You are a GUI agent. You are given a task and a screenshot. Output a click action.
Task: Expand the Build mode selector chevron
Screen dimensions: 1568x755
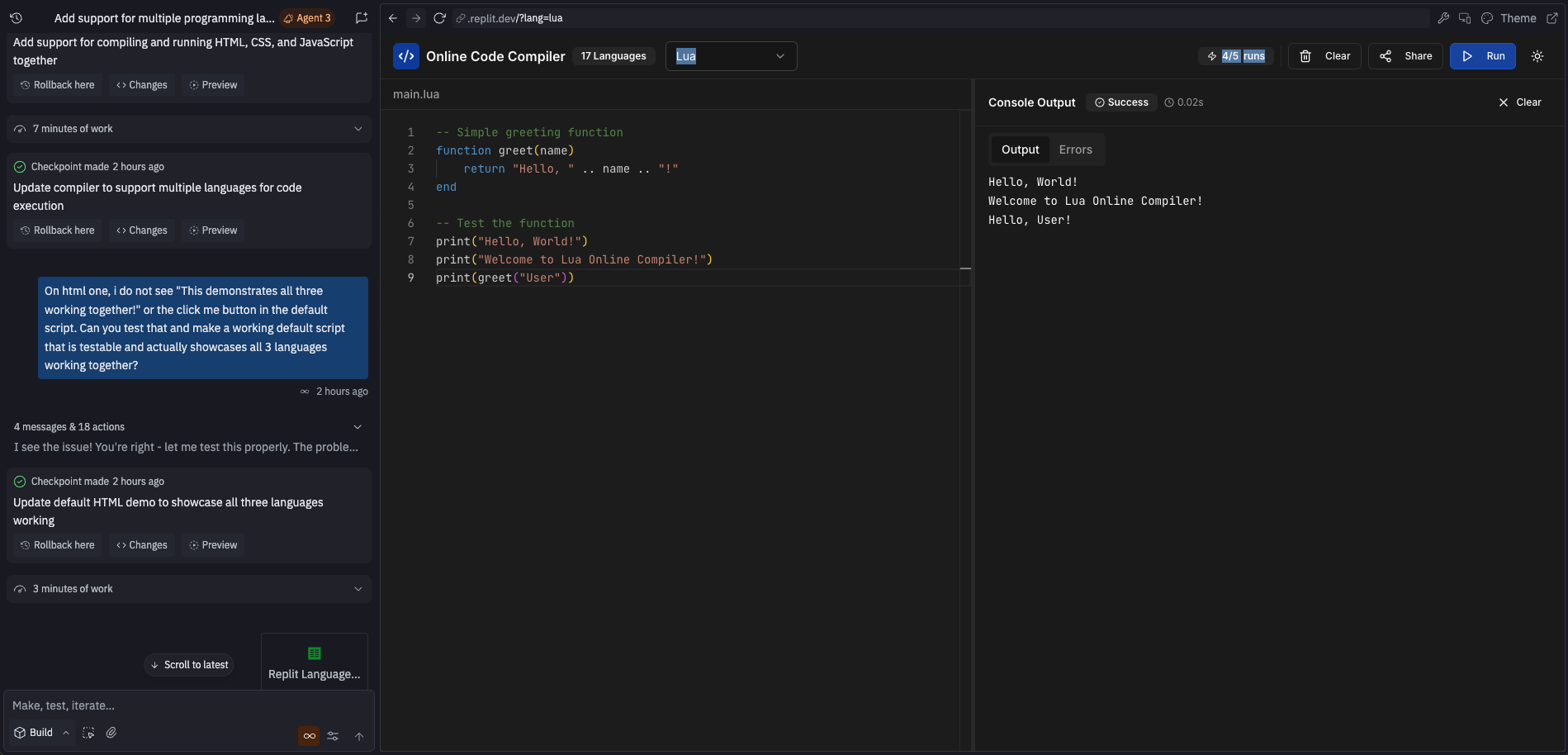(x=66, y=733)
